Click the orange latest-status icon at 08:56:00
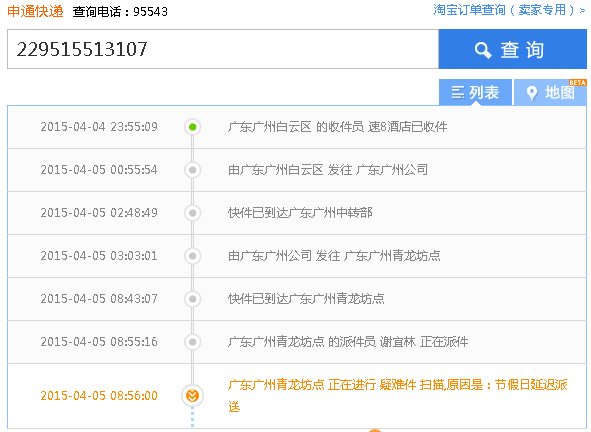The image size is (591, 432). click(193, 396)
